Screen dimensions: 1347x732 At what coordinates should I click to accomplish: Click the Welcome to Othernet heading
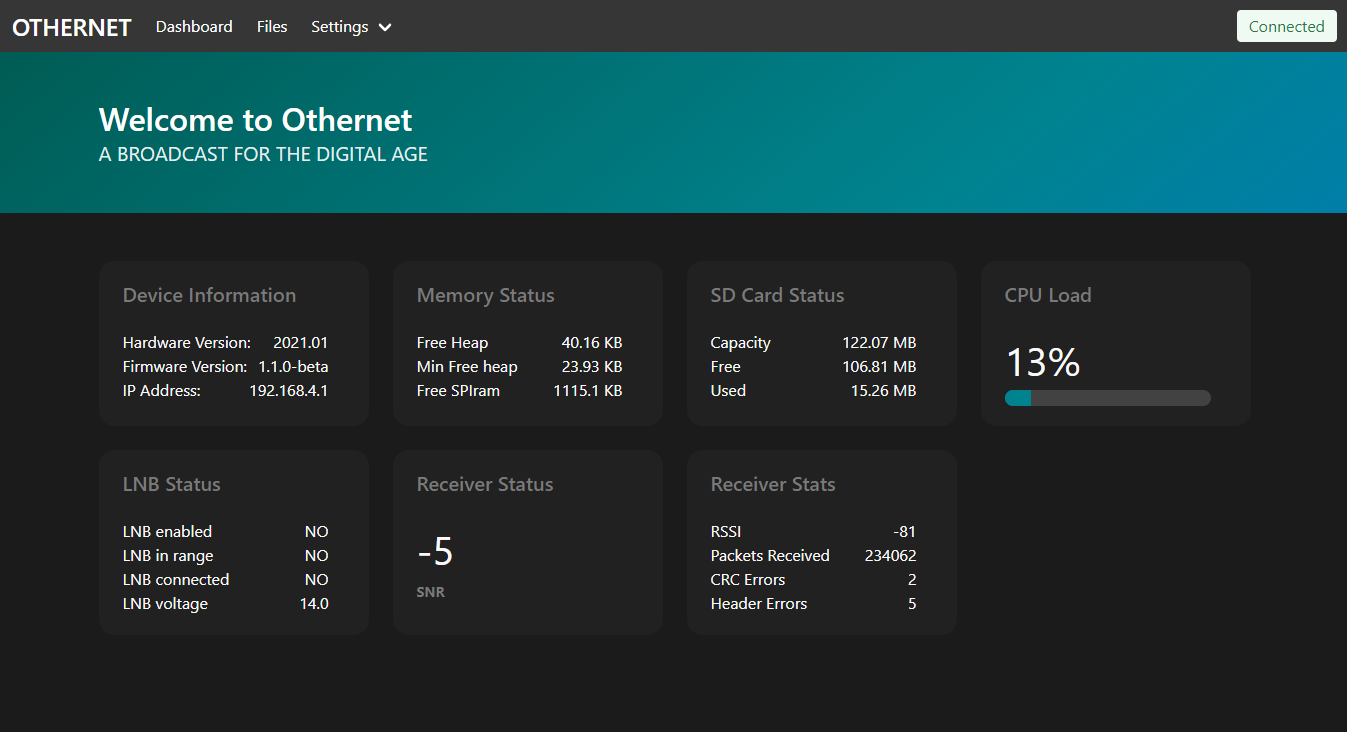(255, 120)
